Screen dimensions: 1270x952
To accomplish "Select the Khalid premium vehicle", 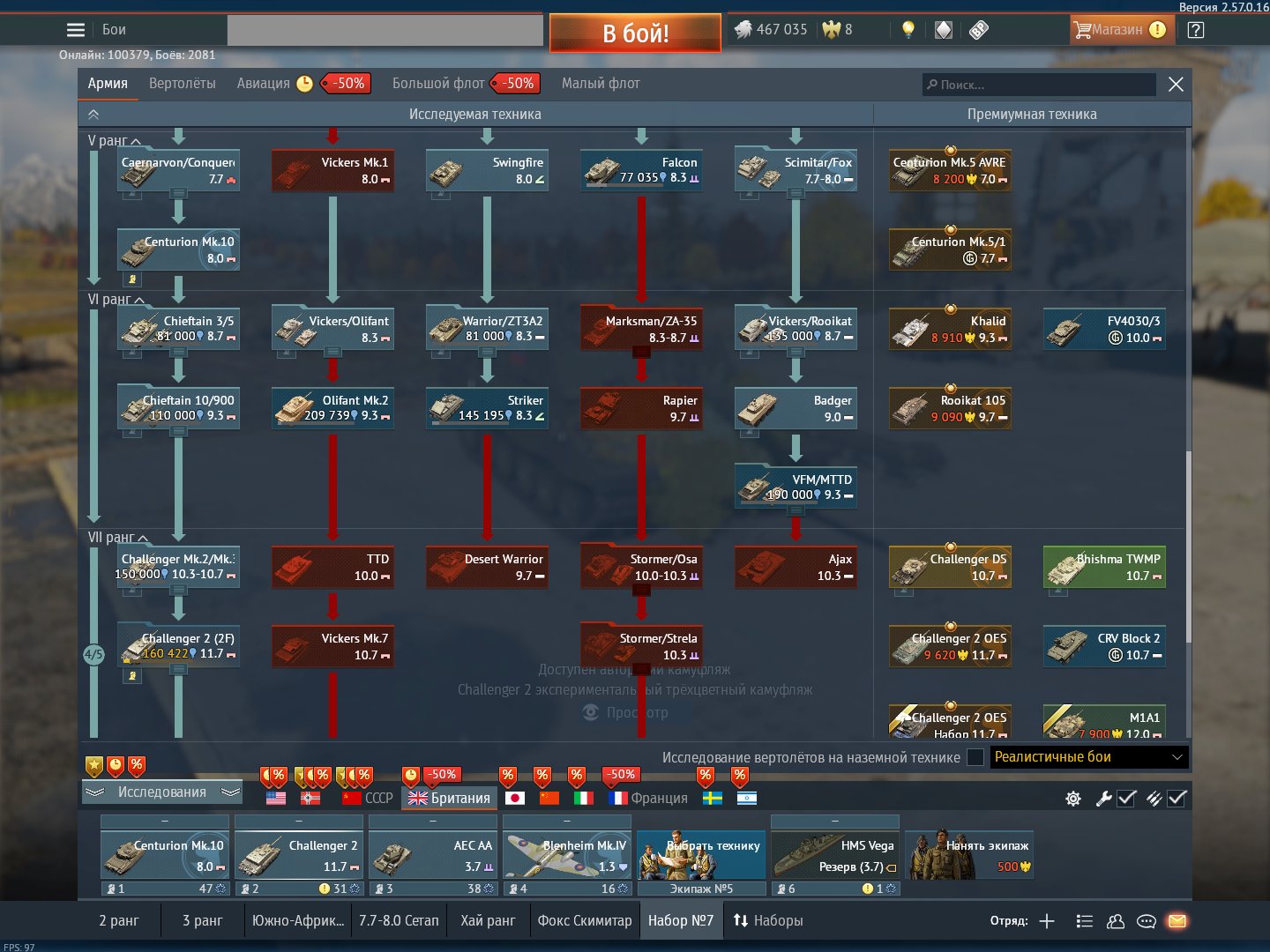I will pyautogui.click(x=950, y=329).
